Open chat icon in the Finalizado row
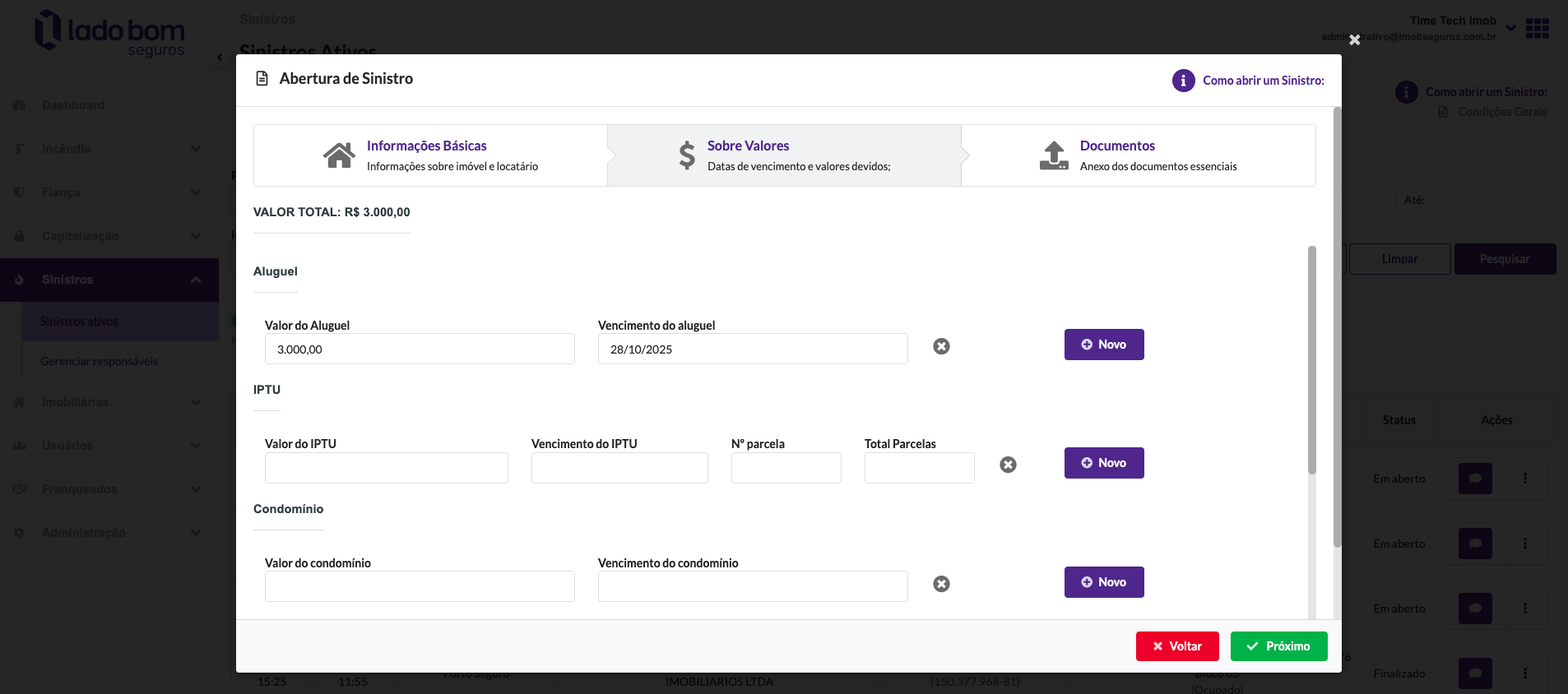The image size is (1568, 694). pos(1475,673)
